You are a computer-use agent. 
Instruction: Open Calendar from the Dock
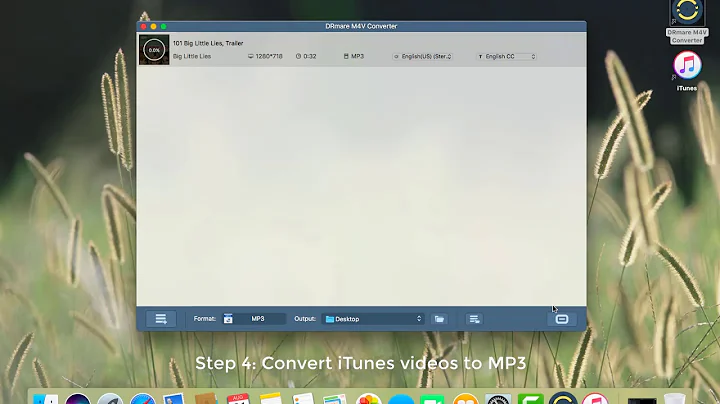click(238, 398)
